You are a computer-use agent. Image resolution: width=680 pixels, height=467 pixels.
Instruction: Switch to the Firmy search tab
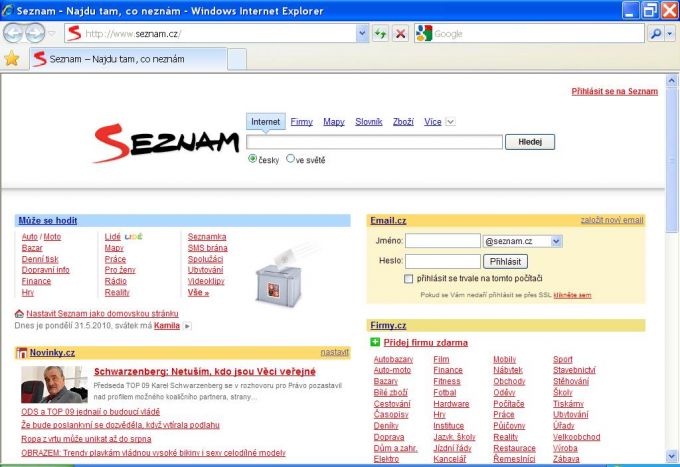coord(301,122)
